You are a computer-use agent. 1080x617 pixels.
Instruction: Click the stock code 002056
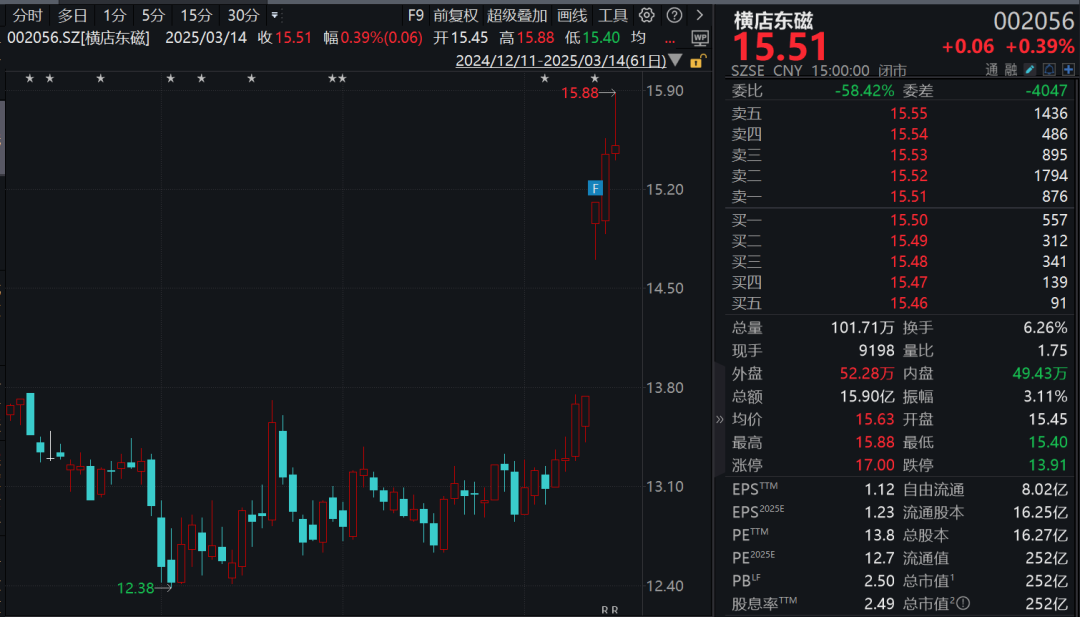(1033, 21)
